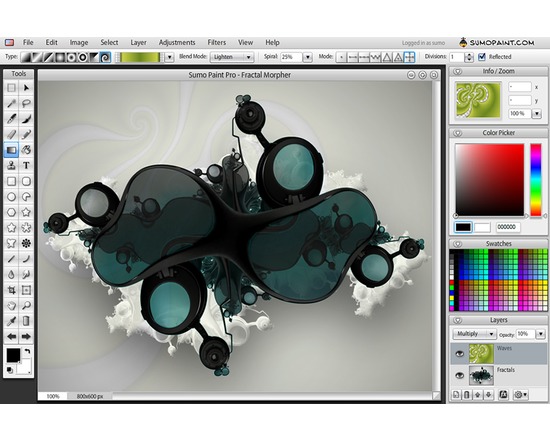Select the Paint Bucket tool

click(26, 150)
